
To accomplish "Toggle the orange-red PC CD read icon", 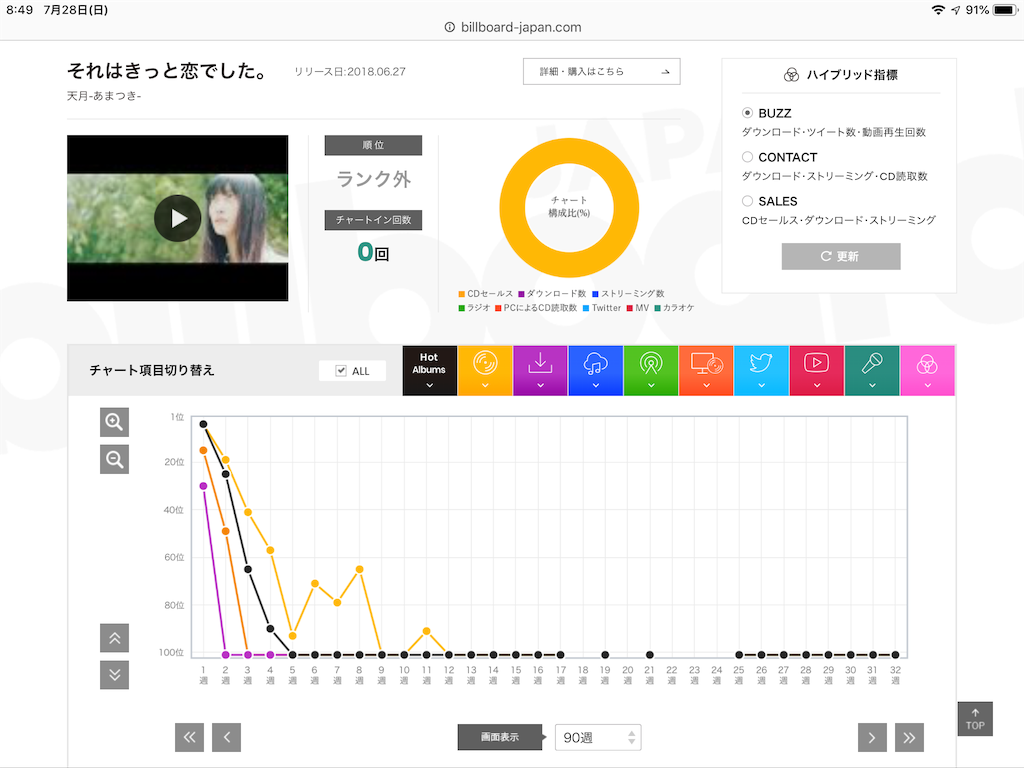I will (x=706, y=370).
